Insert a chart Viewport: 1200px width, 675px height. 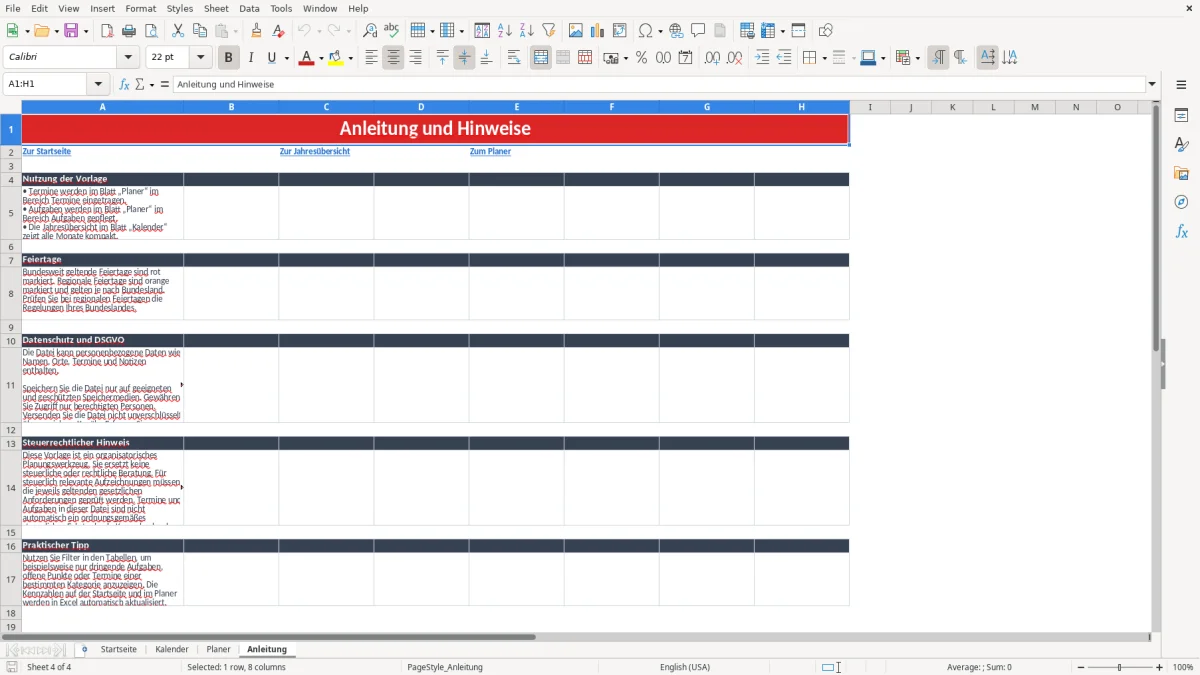(x=598, y=31)
